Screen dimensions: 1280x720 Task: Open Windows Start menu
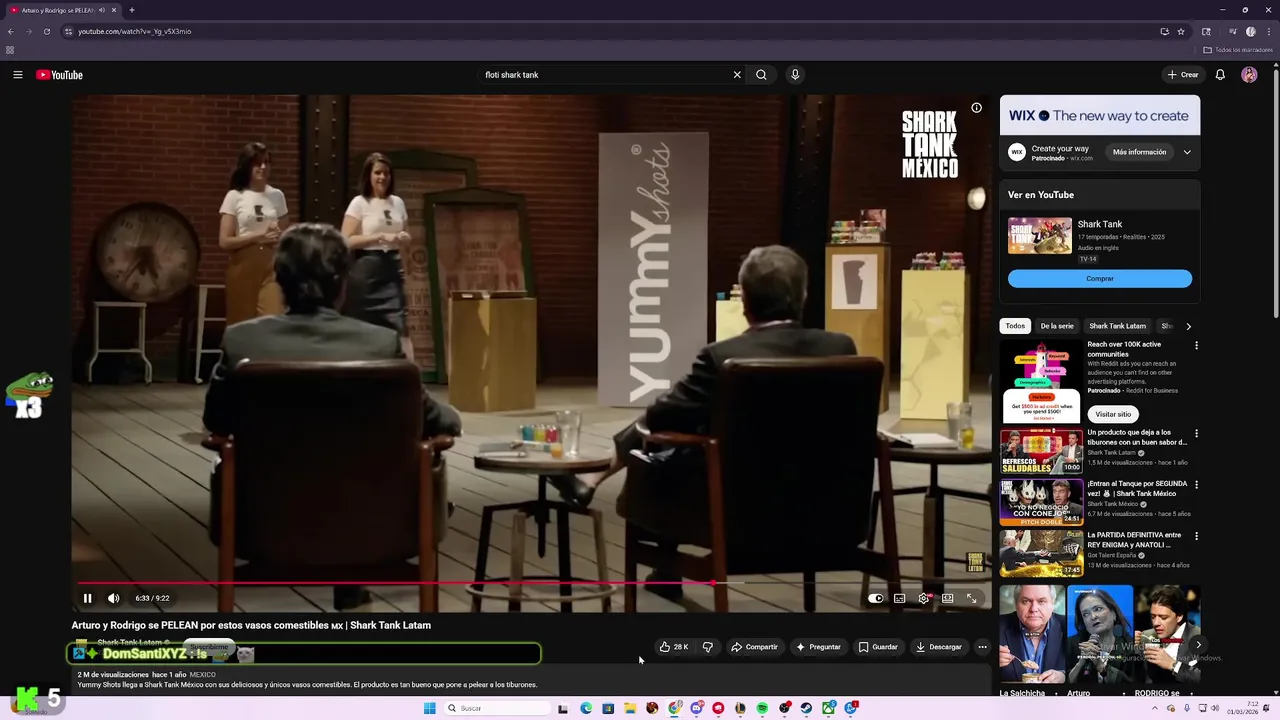tap(430, 708)
